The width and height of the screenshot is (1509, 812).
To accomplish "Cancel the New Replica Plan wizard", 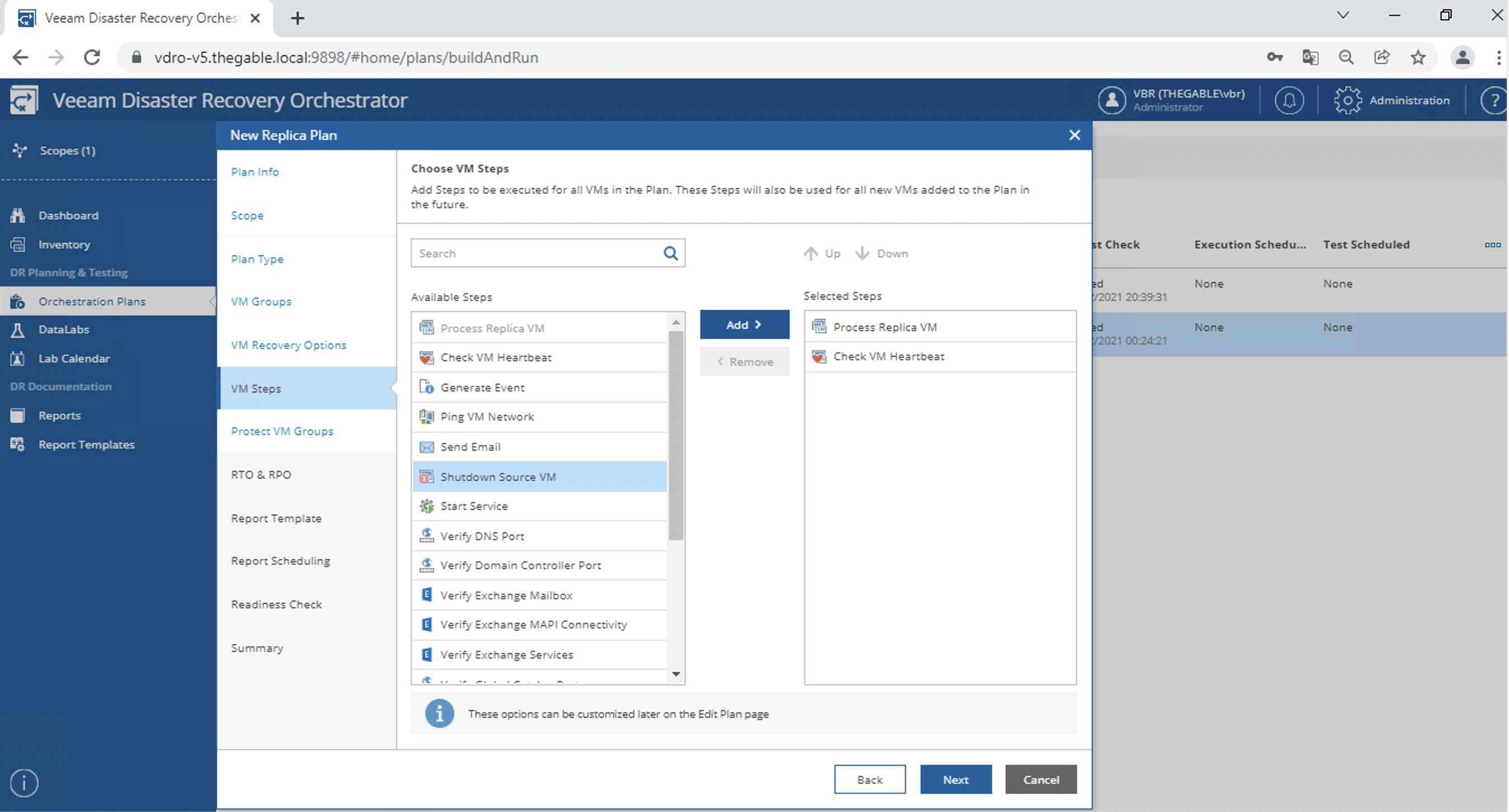I will 1041,780.
